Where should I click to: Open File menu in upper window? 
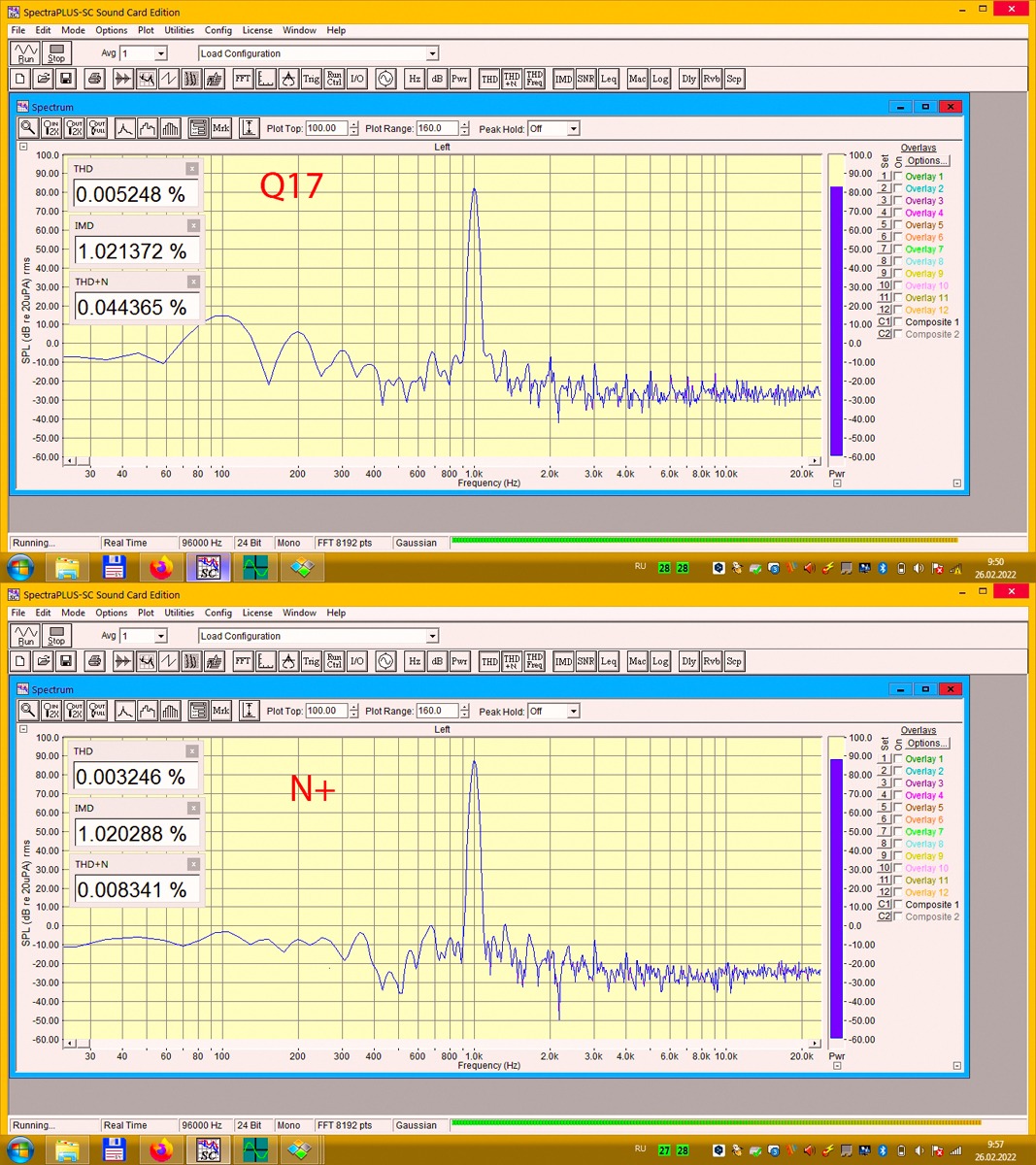coord(18,30)
